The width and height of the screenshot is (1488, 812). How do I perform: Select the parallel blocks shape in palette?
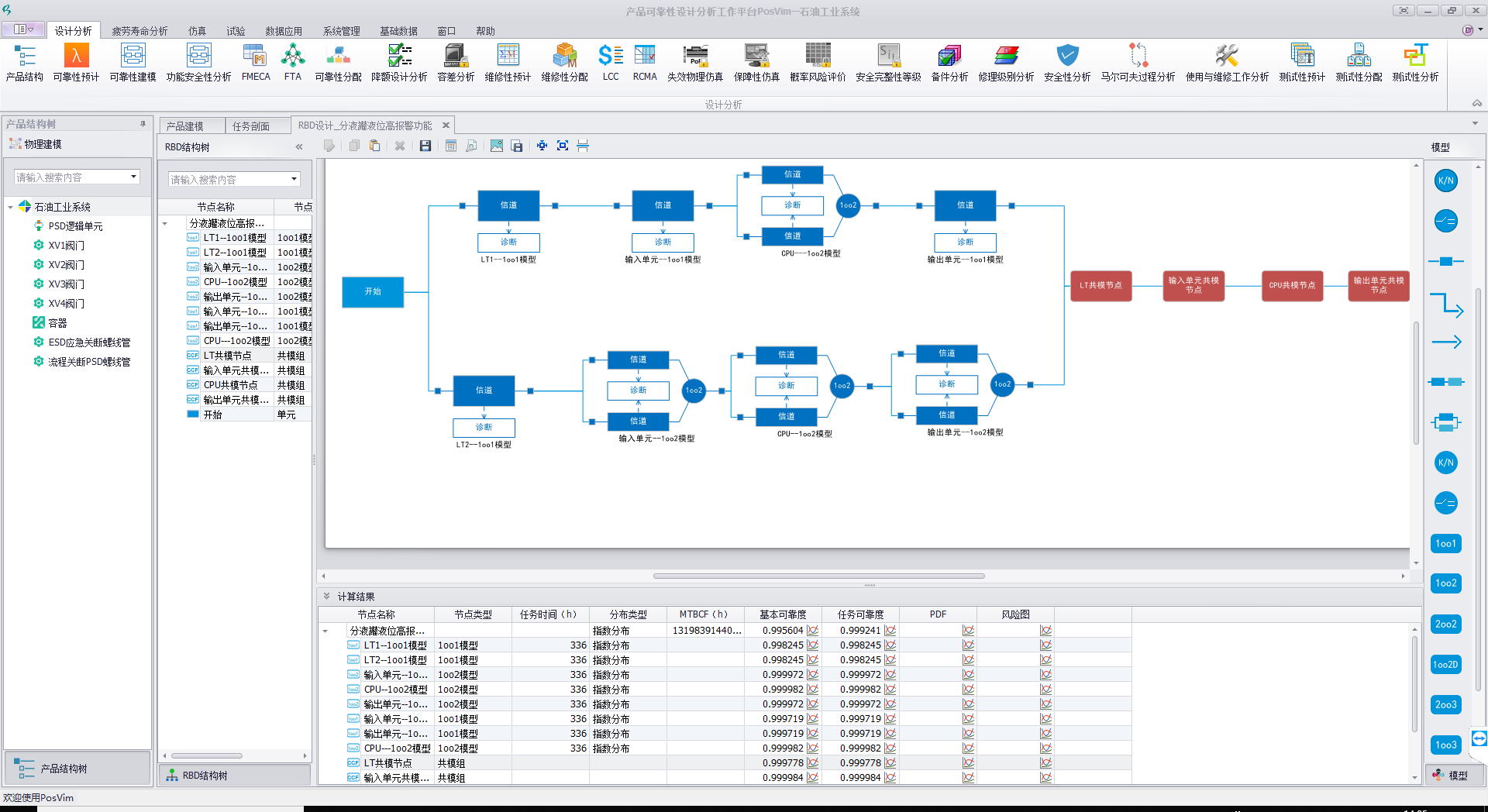coord(1446,422)
